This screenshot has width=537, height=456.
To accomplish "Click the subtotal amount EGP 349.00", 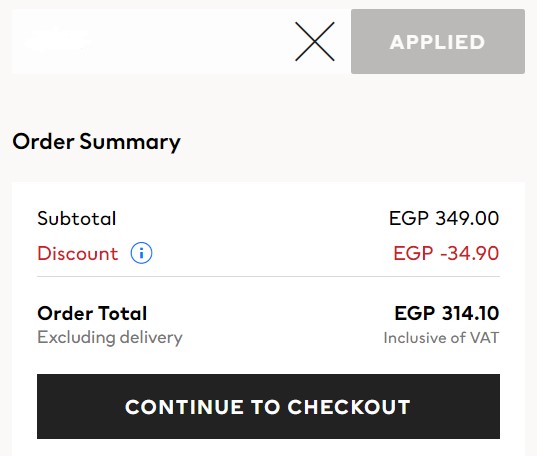I will (444, 218).
